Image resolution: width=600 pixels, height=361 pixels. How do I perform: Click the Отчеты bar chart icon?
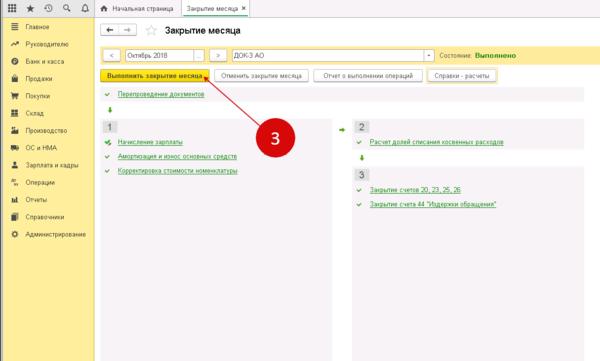15,199
